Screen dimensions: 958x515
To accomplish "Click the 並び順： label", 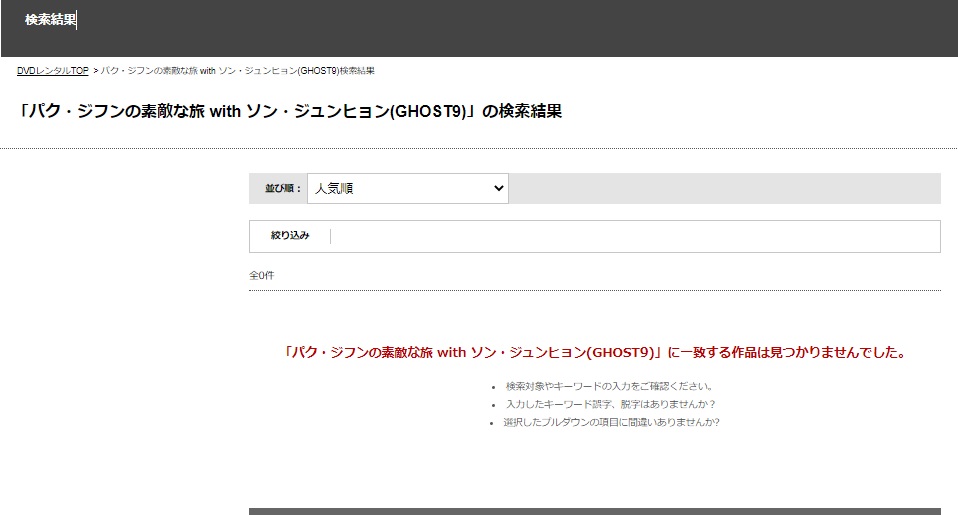I will pyautogui.click(x=283, y=189).
